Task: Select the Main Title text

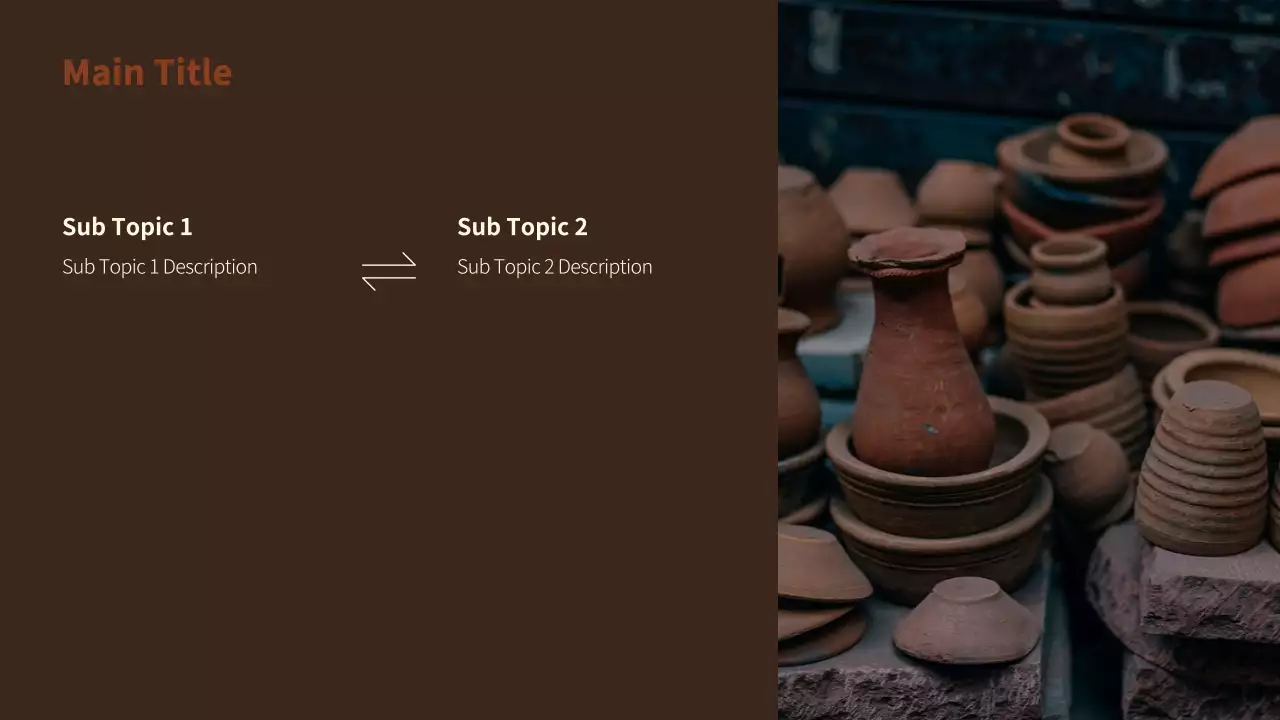Action: (147, 72)
